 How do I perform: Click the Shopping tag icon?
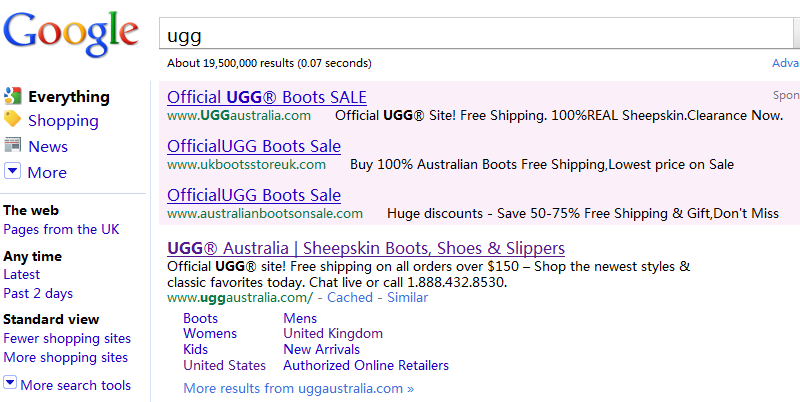click(12, 119)
